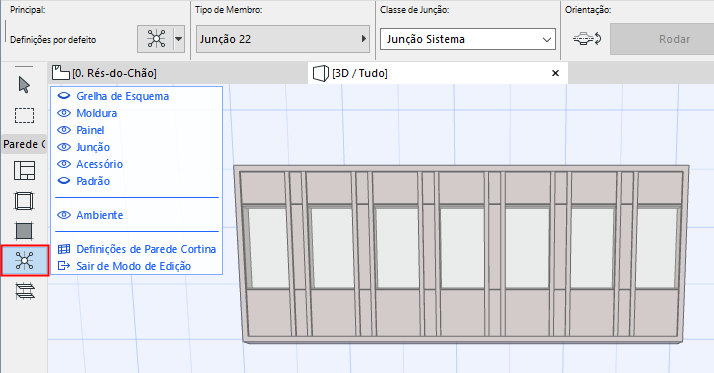Toggle Acessório visibility eye
Viewport: 714px width, 373px height.
(x=64, y=164)
